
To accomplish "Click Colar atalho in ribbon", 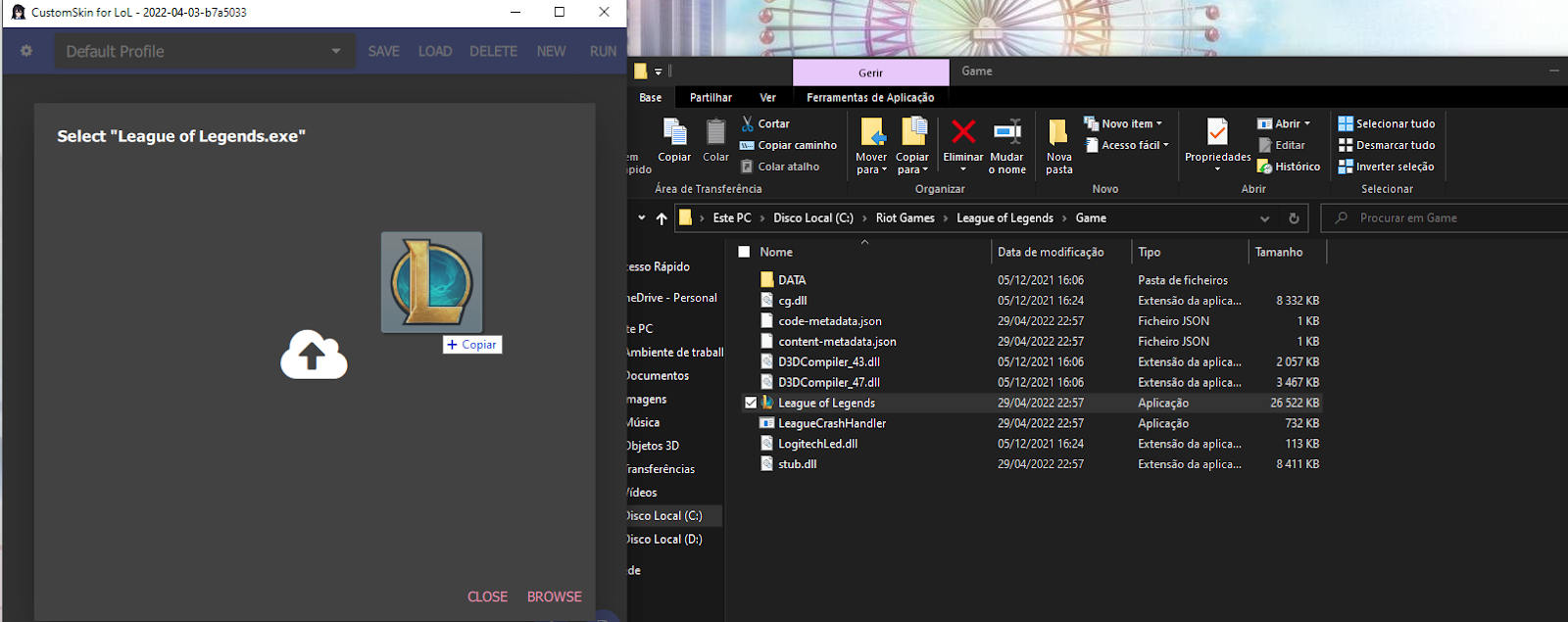I will pos(780,167).
